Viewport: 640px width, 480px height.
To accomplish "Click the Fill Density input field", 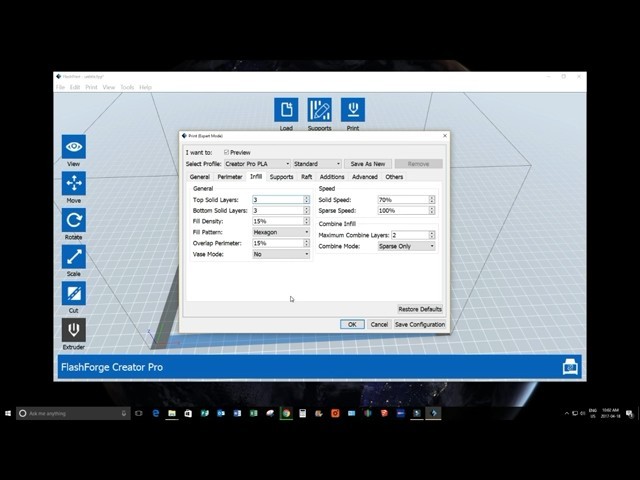I will pyautogui.click(x=276, y=221).
